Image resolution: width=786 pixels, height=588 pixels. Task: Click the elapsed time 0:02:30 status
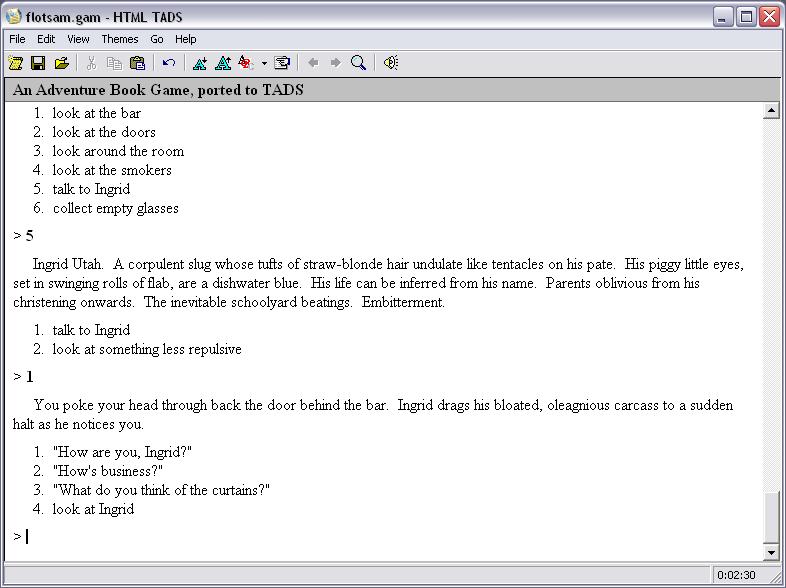point(736,575)
